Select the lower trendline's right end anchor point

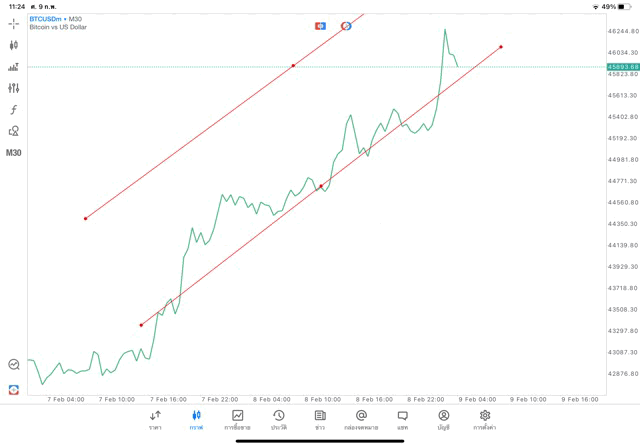(x=500, y=47)
